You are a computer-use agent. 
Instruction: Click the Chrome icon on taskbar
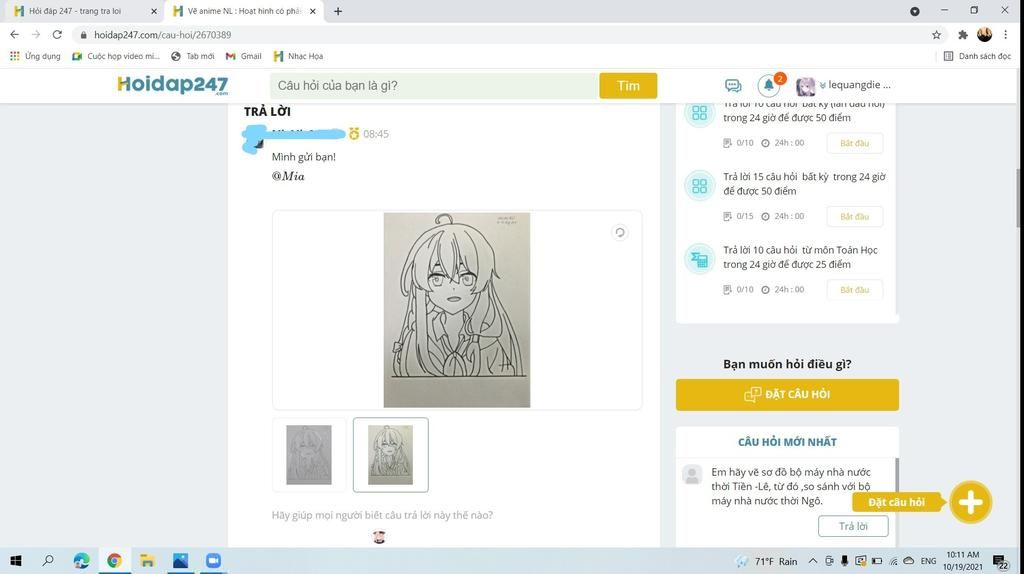click(x=114, y=560)
